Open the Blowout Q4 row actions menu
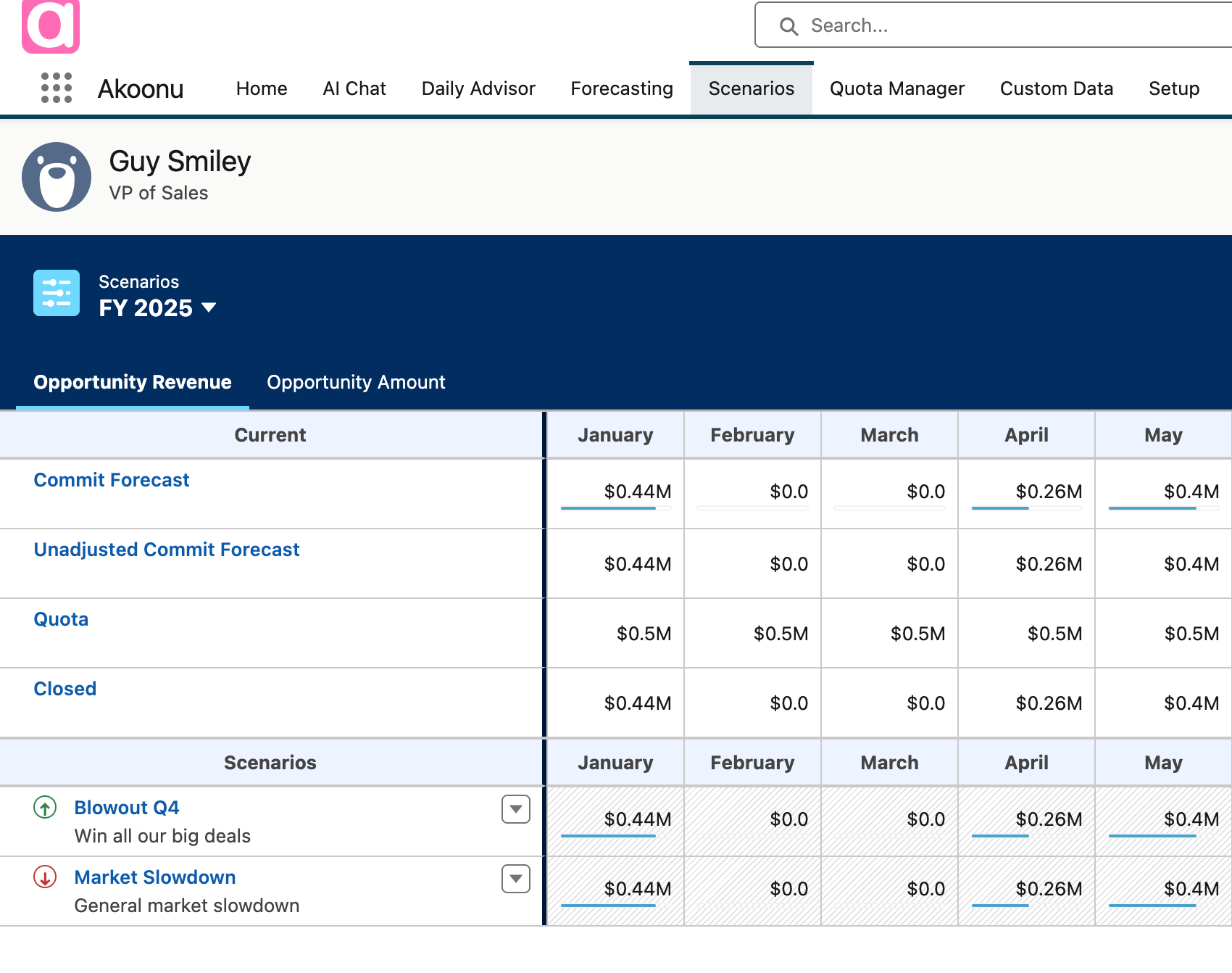This screenshot has width=1232, height=973. coord(516,809)
